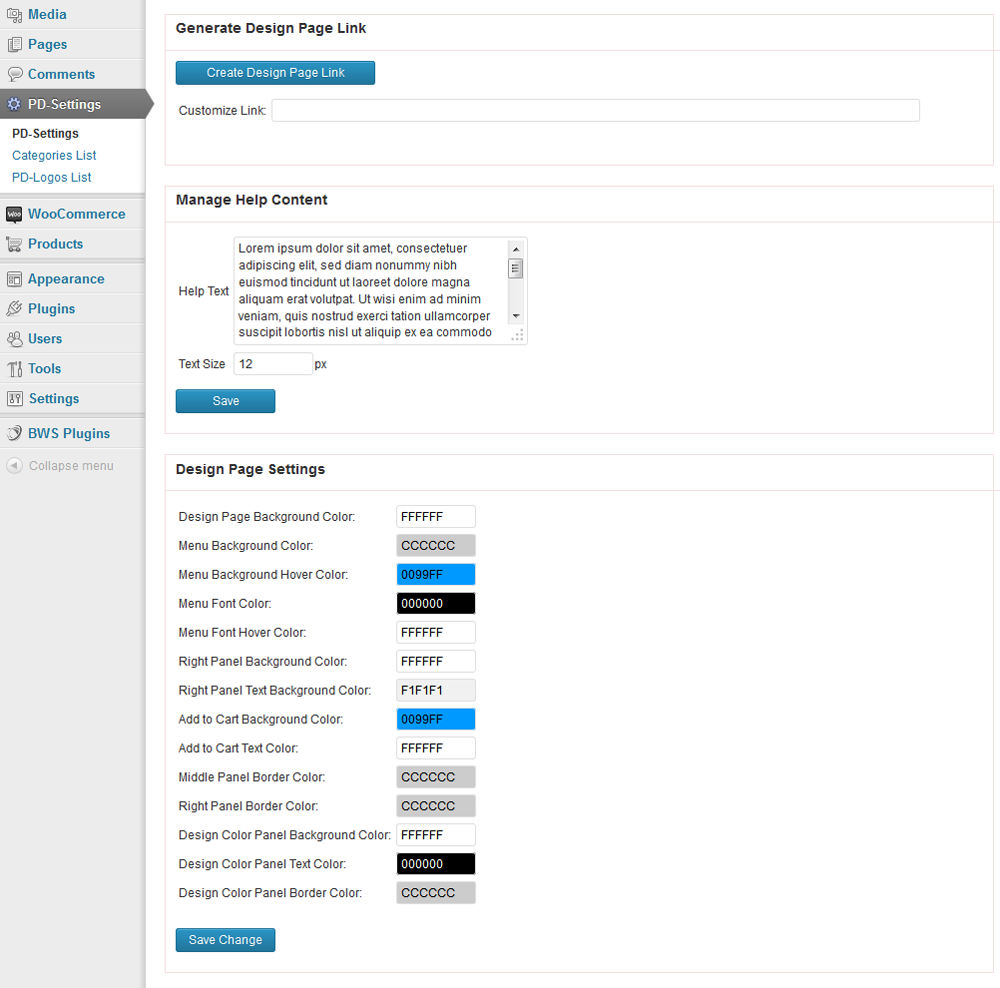This screenshot has height=988, width=1000.
Task: Click the BWS Plugins icon
Action: pyautogui.click(x=14, y=434)
